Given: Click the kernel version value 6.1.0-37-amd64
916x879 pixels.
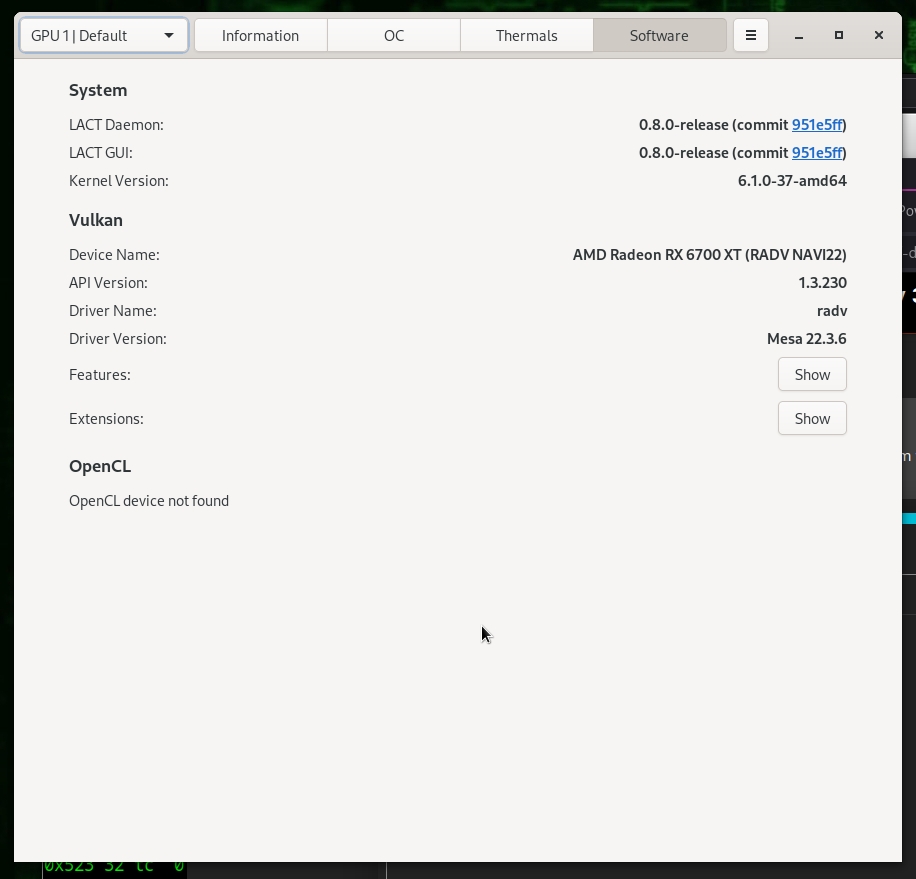Looking at the screenshot, I should click(792, 181).
